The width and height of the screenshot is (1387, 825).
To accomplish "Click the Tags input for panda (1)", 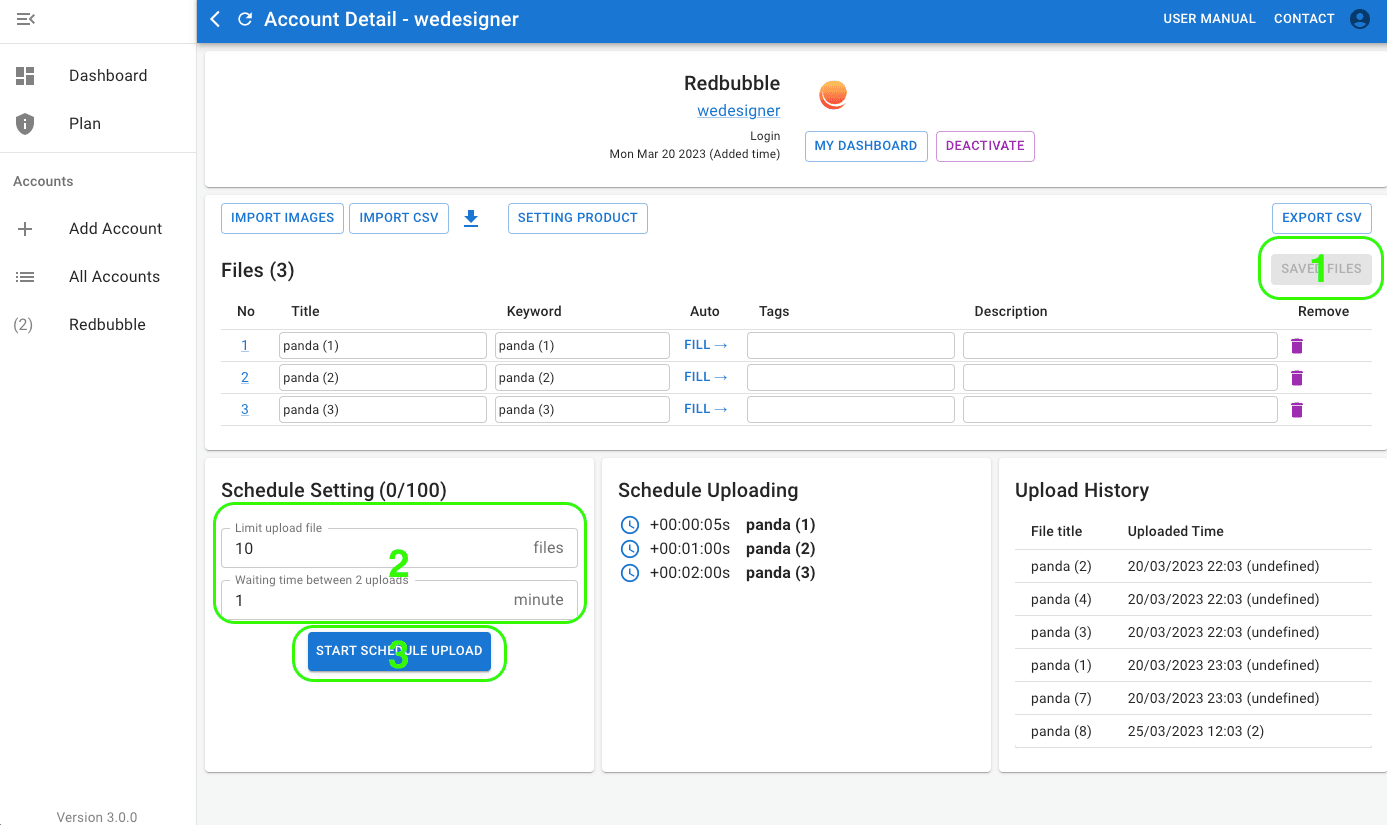I will point(850,344).
